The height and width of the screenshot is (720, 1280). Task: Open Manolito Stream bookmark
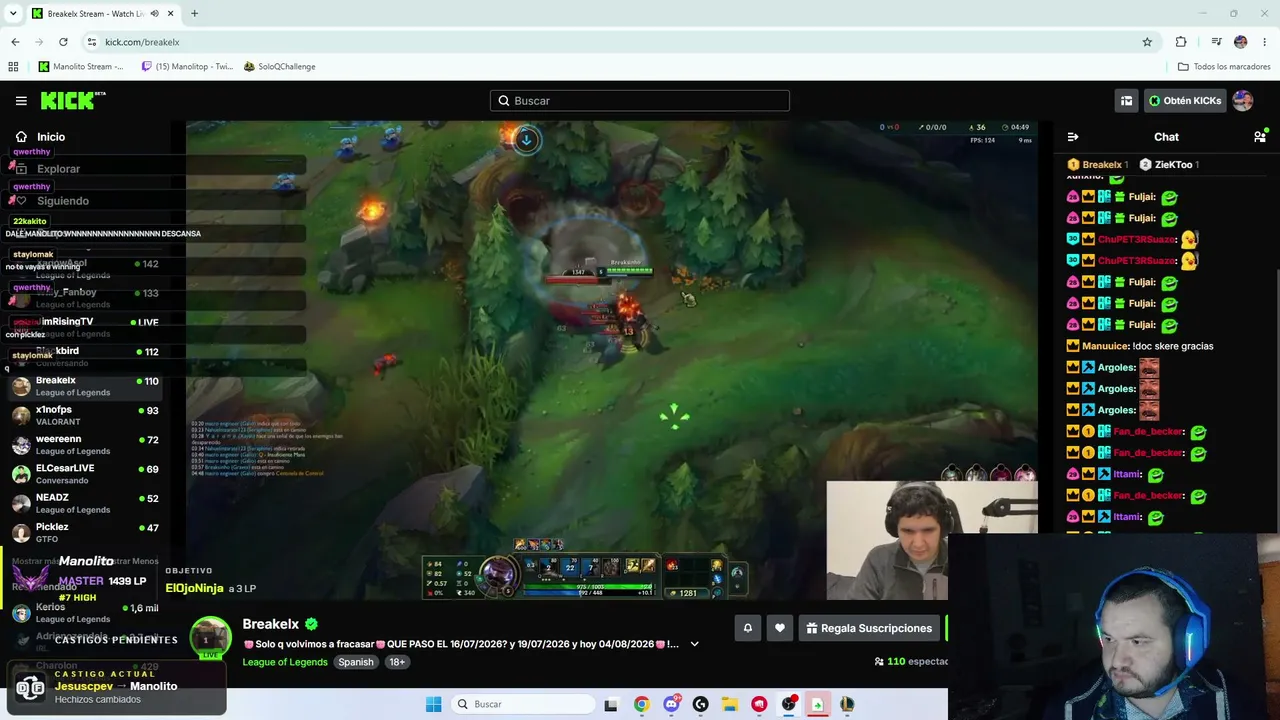pos(81,67)
